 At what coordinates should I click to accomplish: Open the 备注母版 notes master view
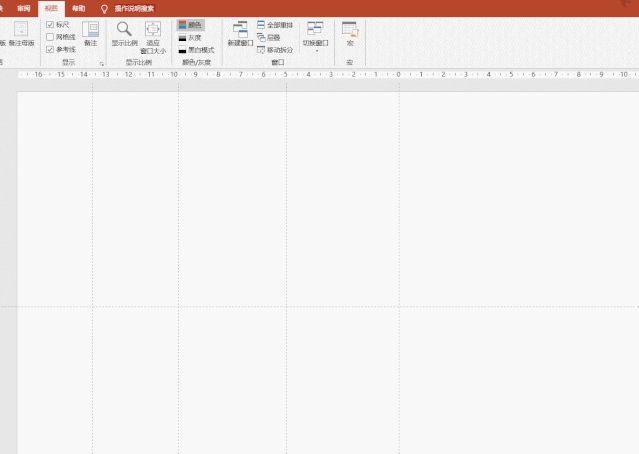point(21,33)
